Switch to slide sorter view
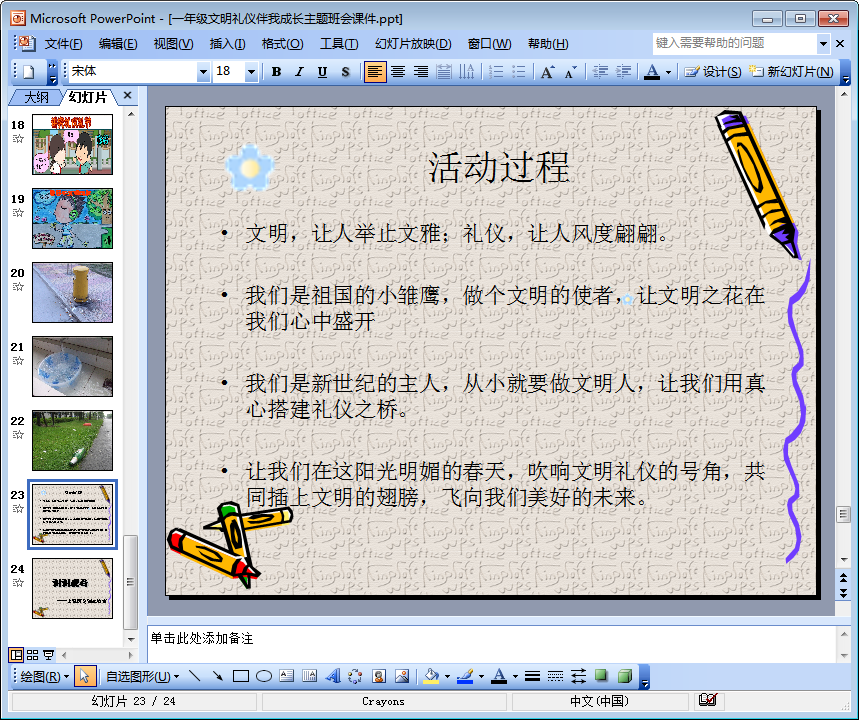The image size is (859, 720). point(32,655)
